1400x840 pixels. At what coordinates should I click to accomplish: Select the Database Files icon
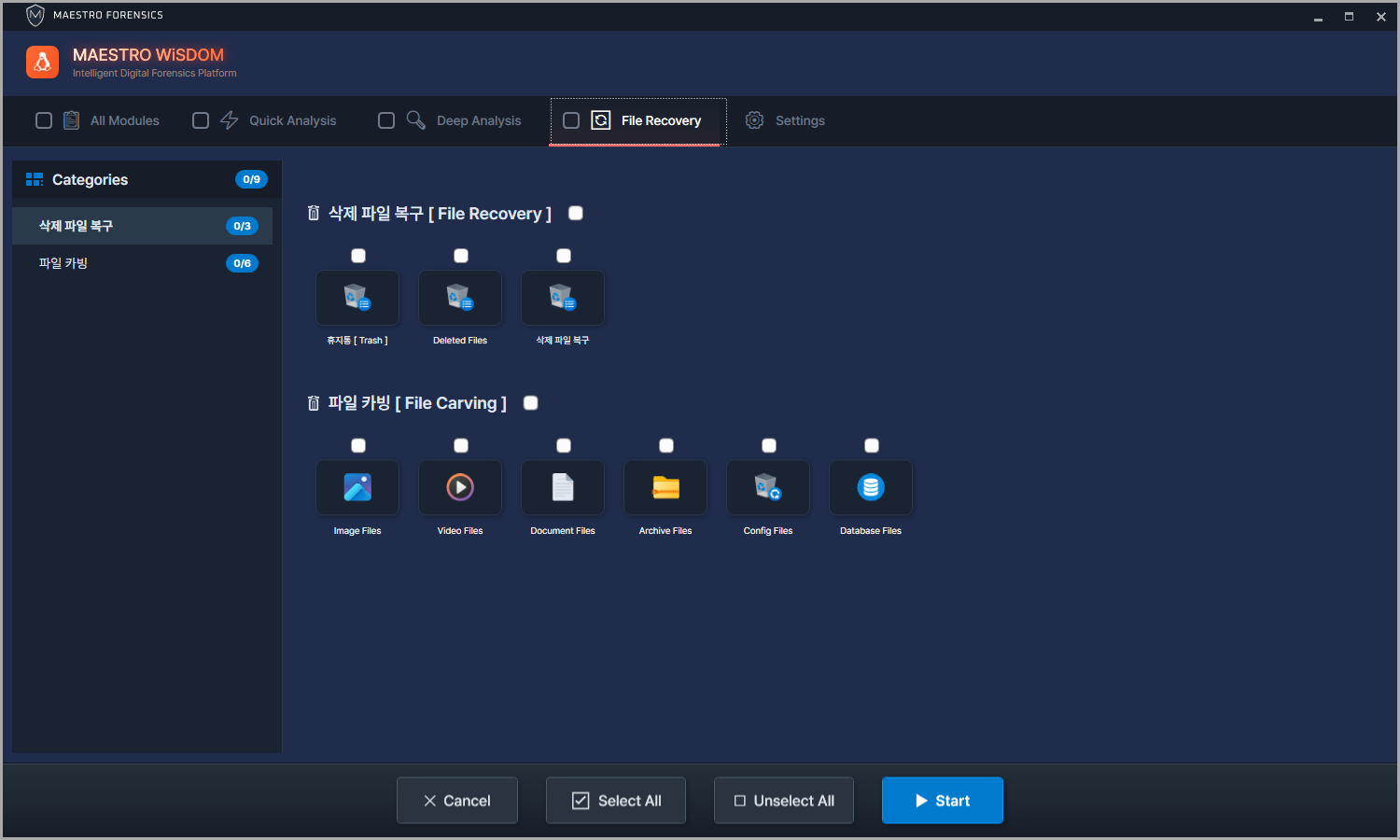(871, 487)
